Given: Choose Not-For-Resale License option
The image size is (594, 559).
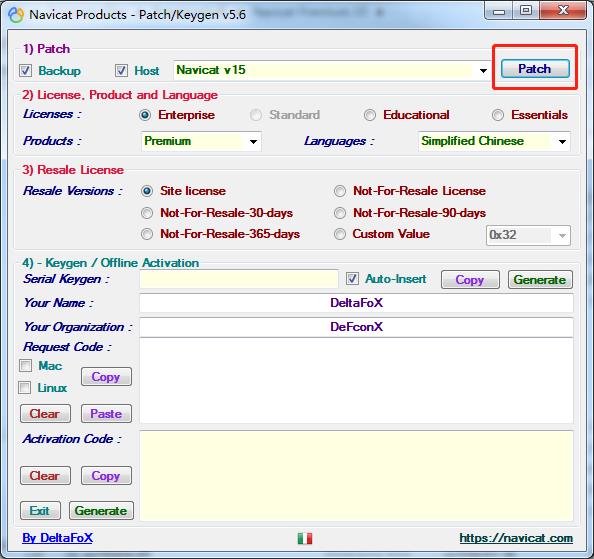Looking at the screenshot, I should (x=340, y=191).
